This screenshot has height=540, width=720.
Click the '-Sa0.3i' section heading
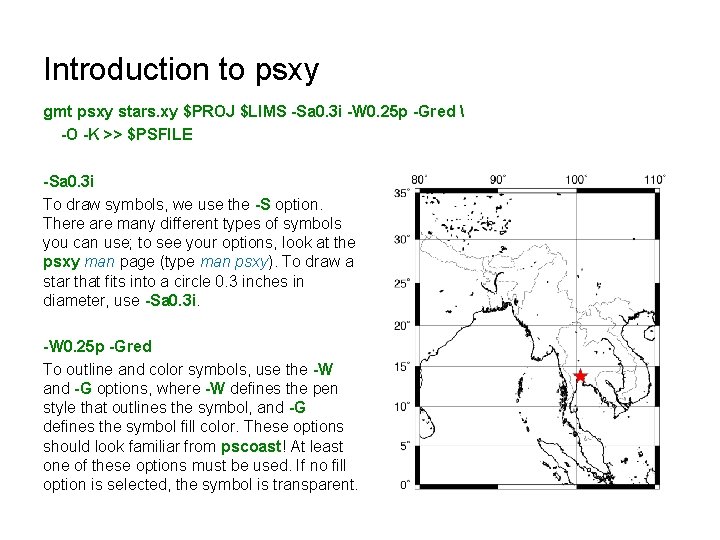68,181
